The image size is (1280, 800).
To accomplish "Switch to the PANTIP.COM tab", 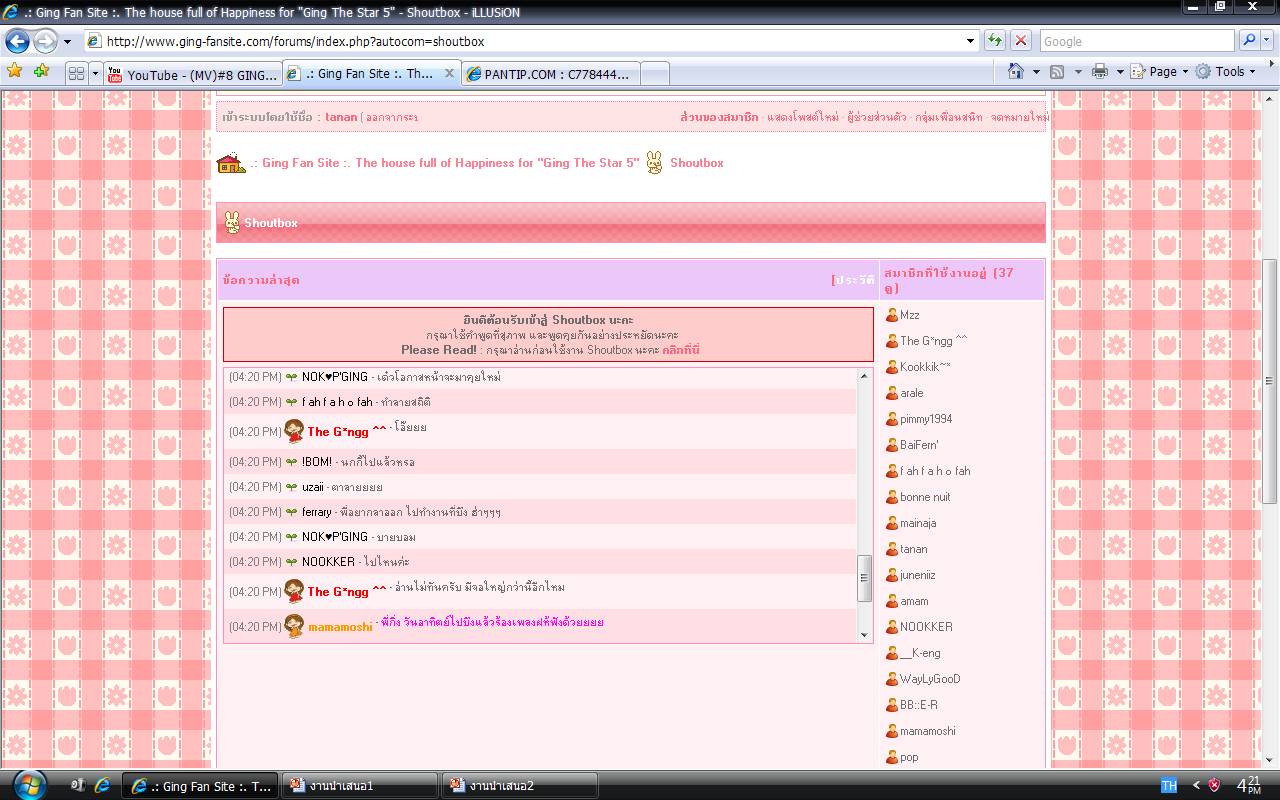I will (550, 74).
